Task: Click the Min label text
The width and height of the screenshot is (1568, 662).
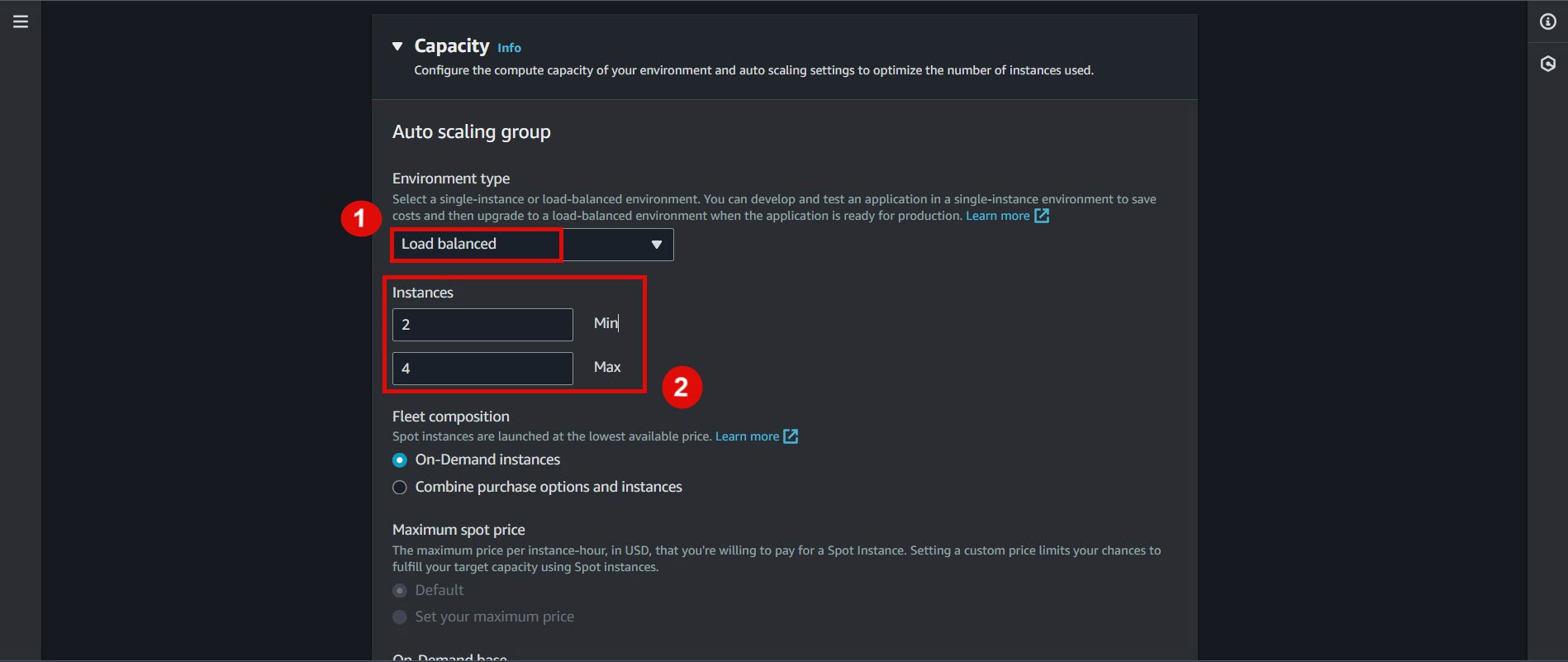Action: tap(606, 323)
